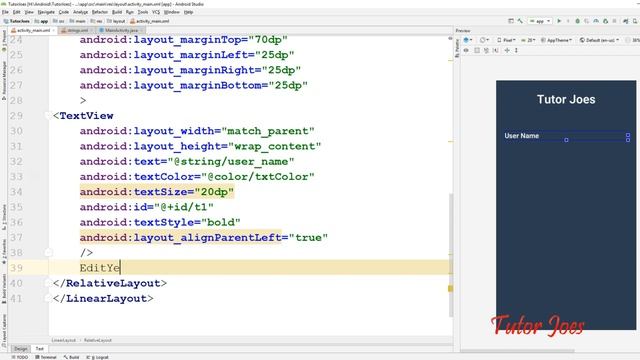
Task: Open the Refactor menu
Action: coord(100,12)
